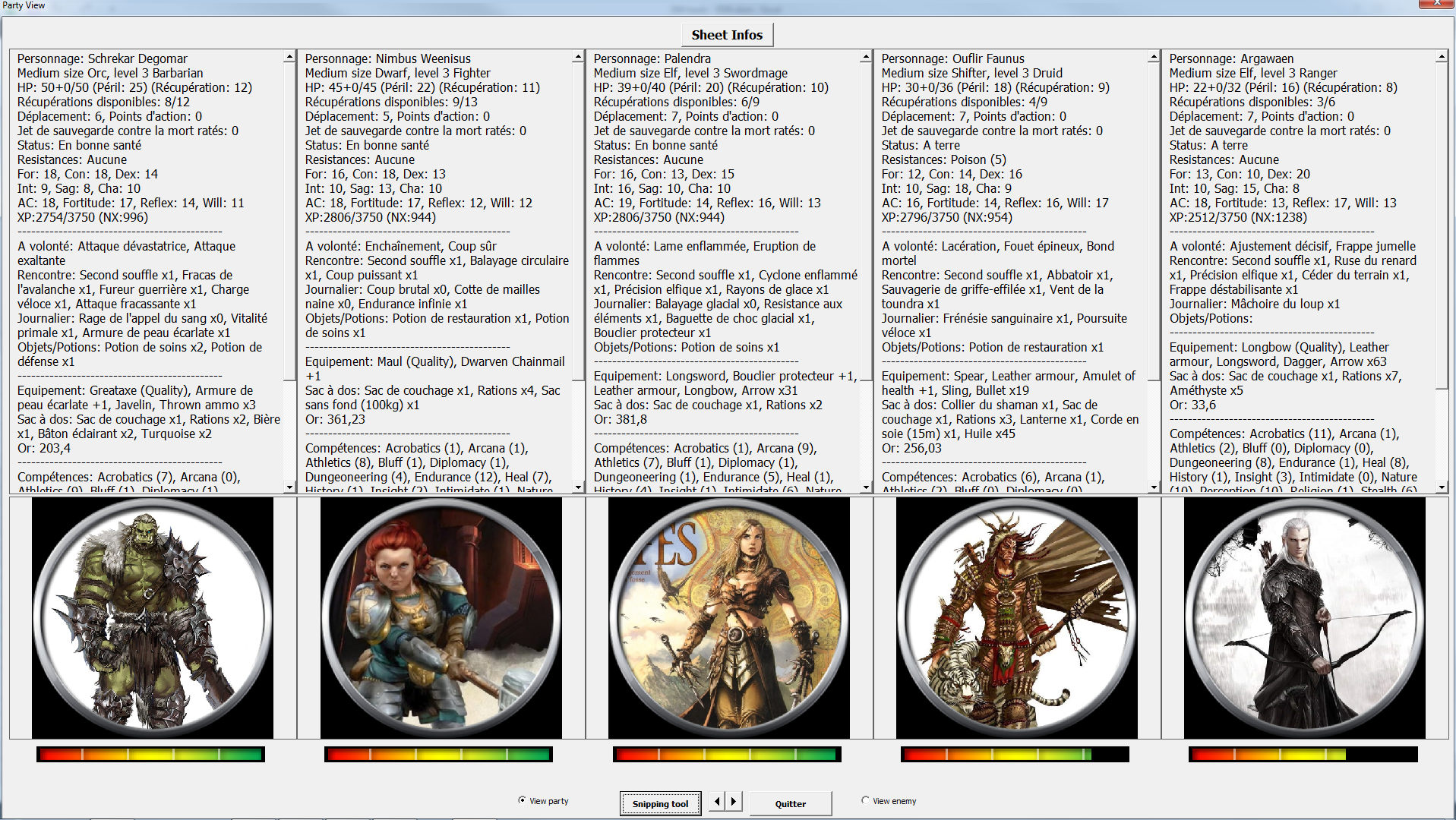Click text 'Personnage: Argawaen'
This screenshot has width=1456, height=820.
pos(1232,58)
